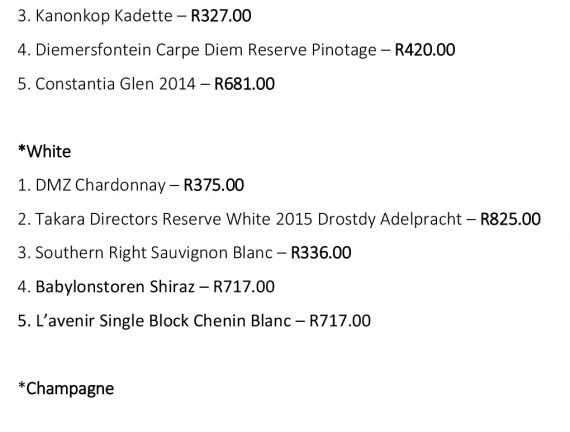Select the Constantia Glen 2014 entry

[x=146, y=84]
